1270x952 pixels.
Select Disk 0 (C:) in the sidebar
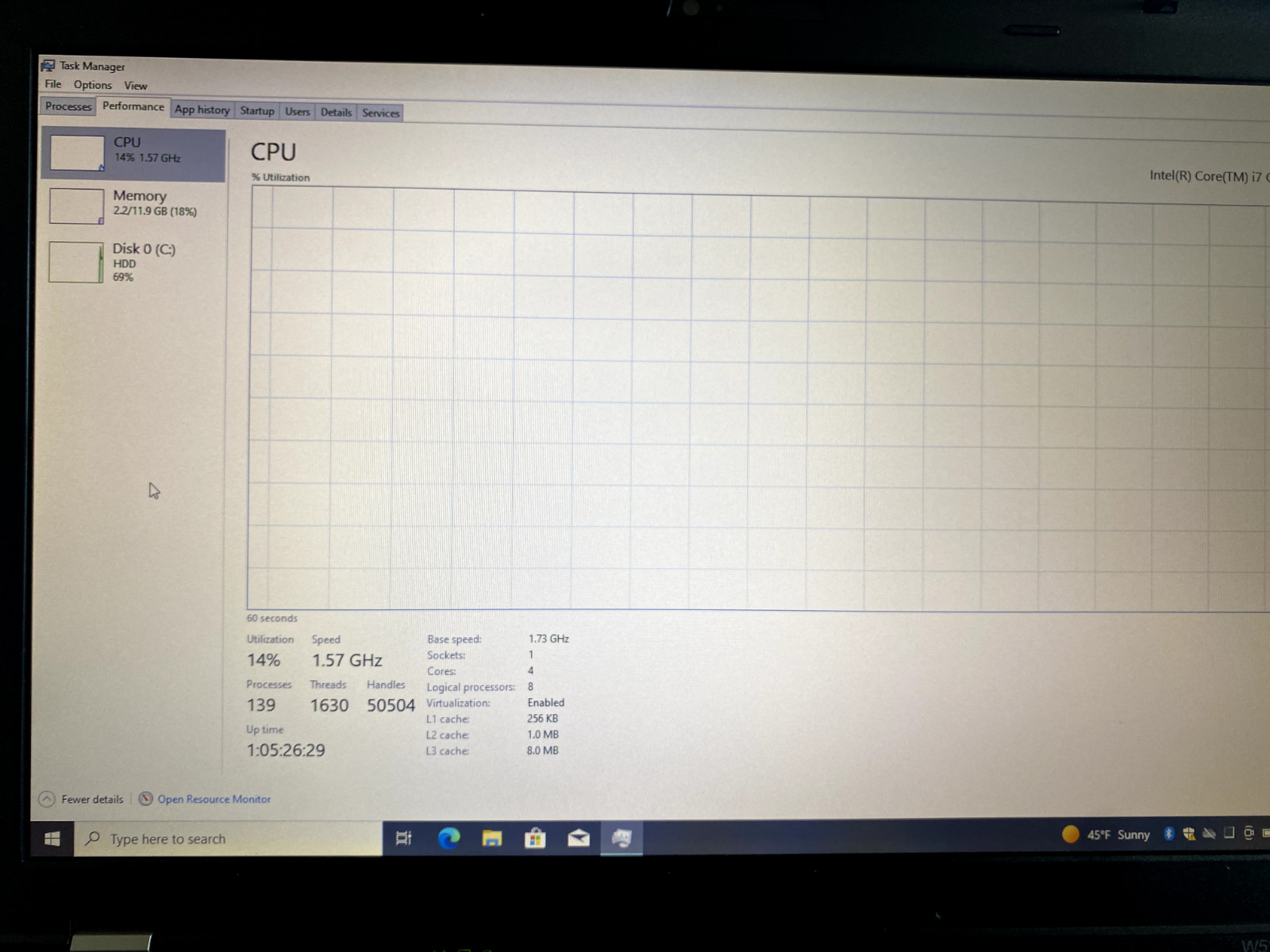(x=133, y=263)
